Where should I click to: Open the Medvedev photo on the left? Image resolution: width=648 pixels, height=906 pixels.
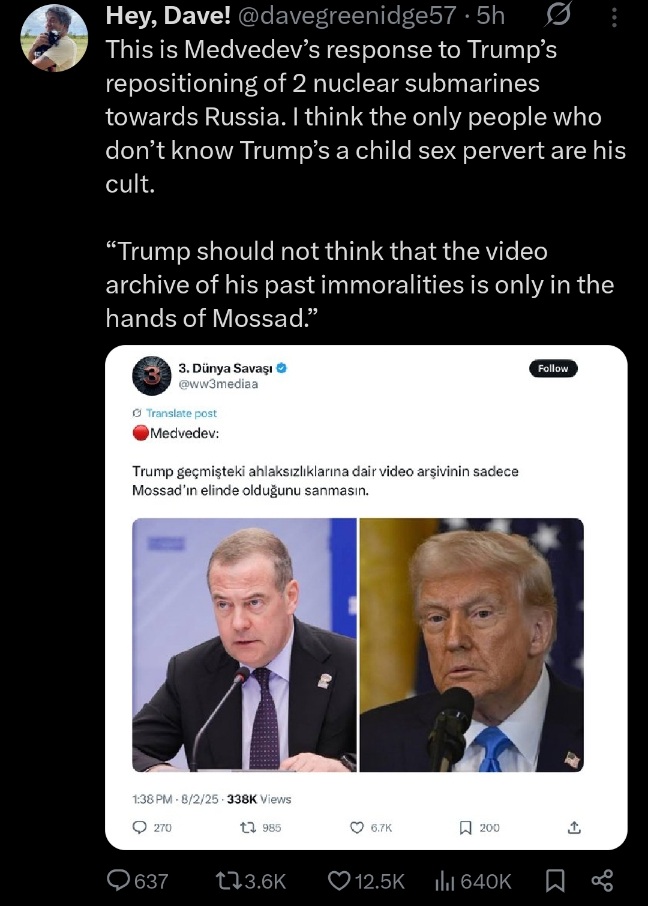[x=245, y=645]
